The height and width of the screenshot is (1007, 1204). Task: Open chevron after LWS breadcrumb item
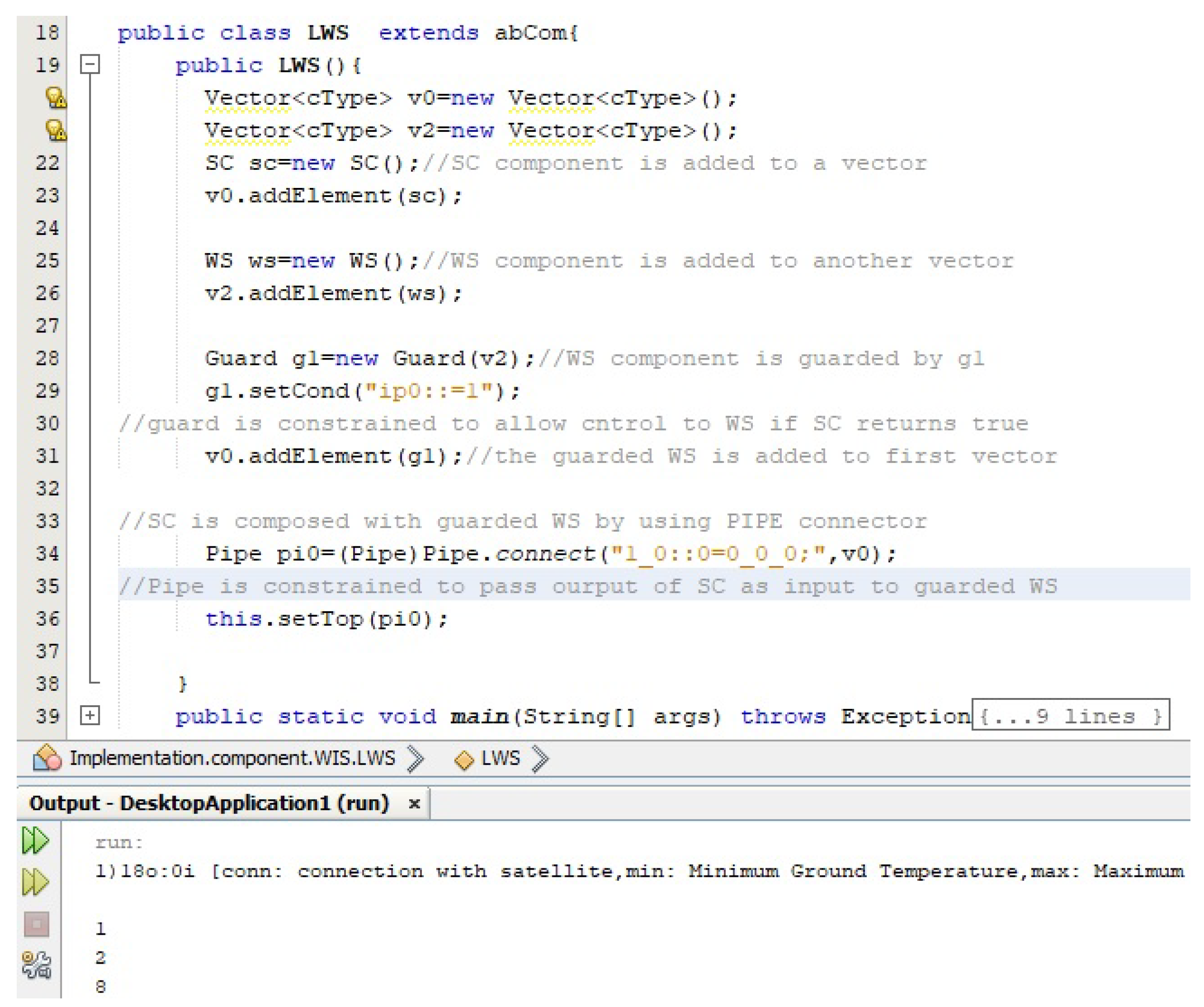point(540,759)
